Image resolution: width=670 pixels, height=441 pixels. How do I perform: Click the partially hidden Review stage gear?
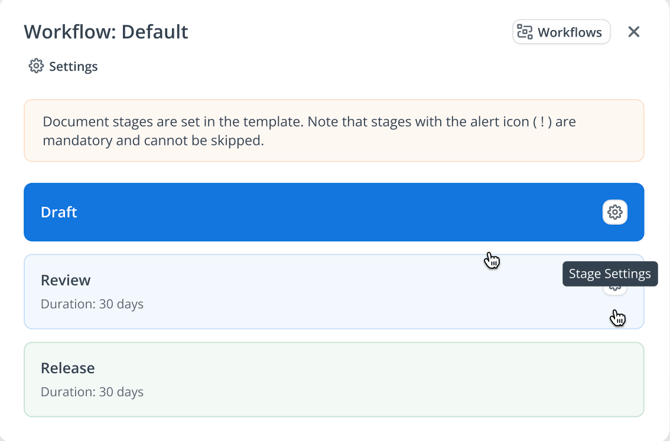(614, 290)
